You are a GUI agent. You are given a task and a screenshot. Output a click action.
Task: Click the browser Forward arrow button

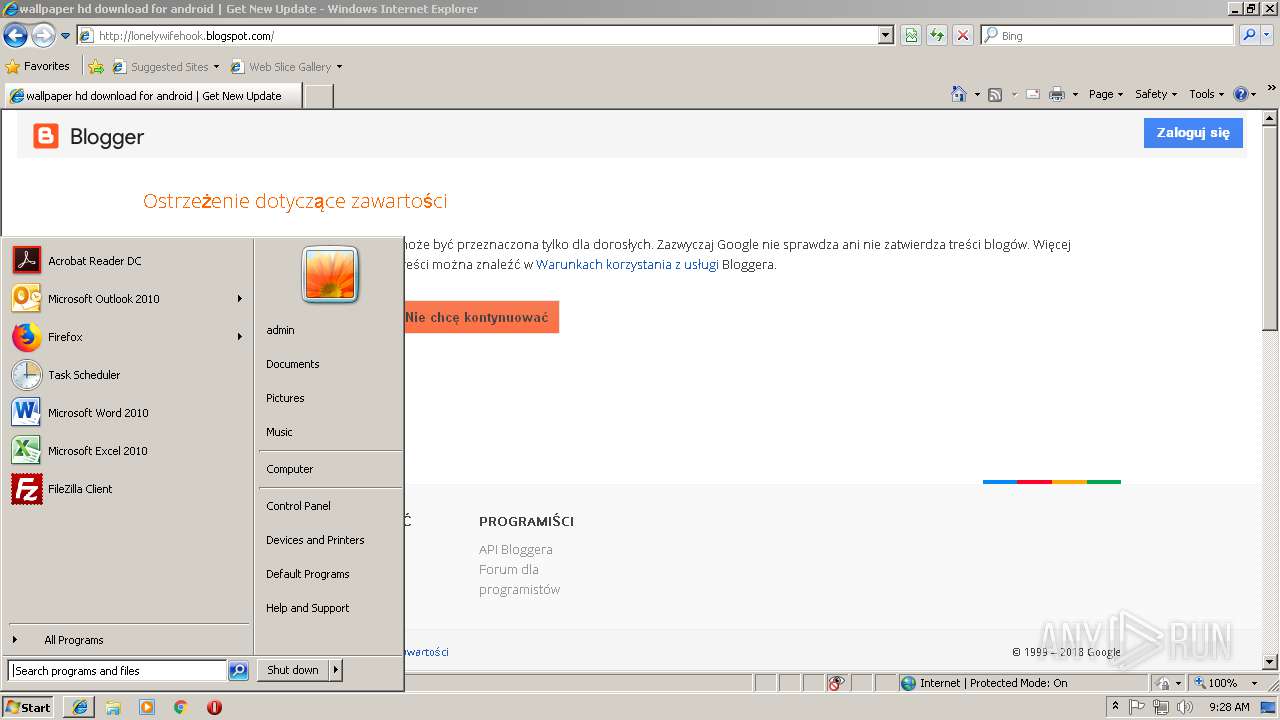coord(43,36)
